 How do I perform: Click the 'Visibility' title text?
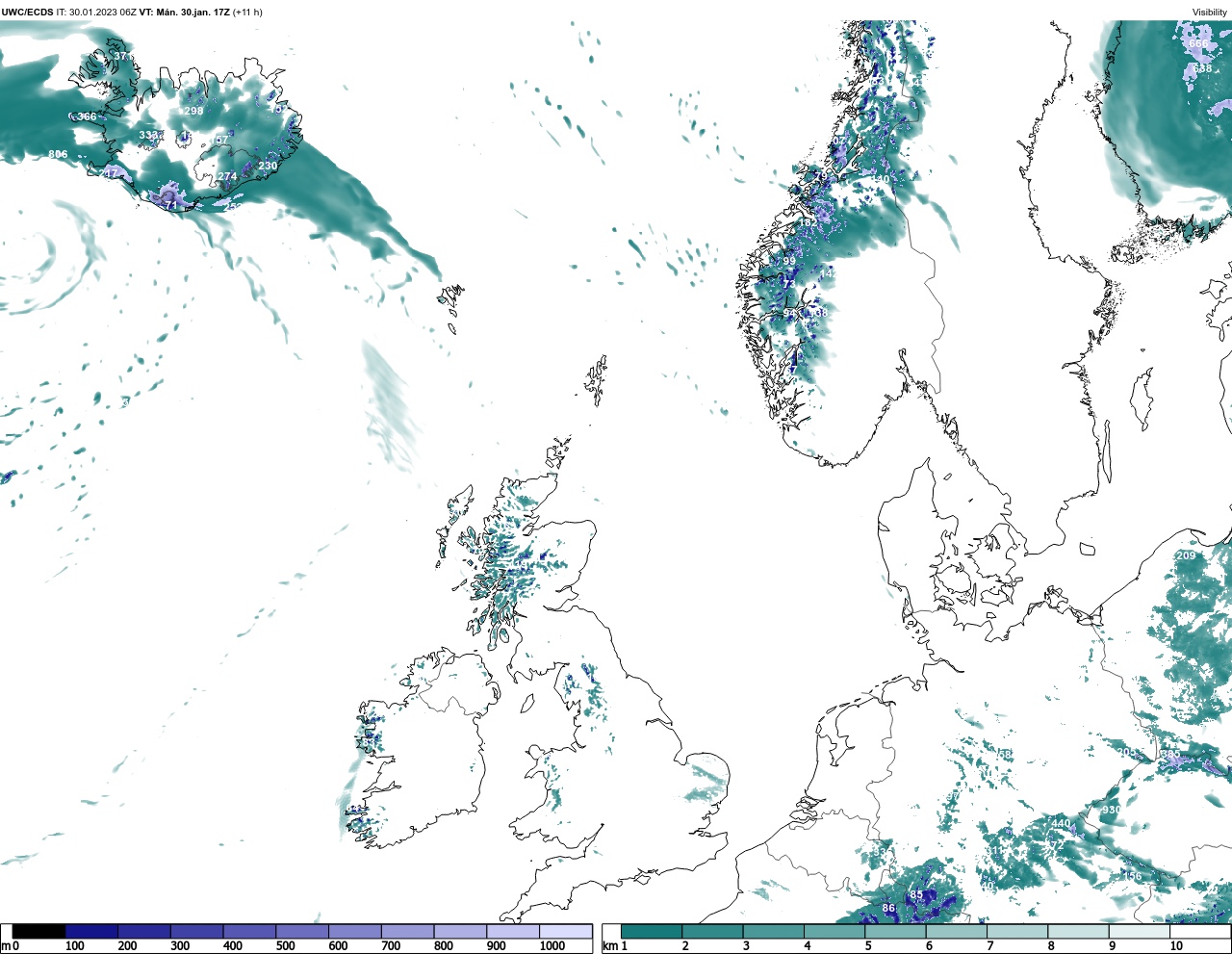point(1210,13)
